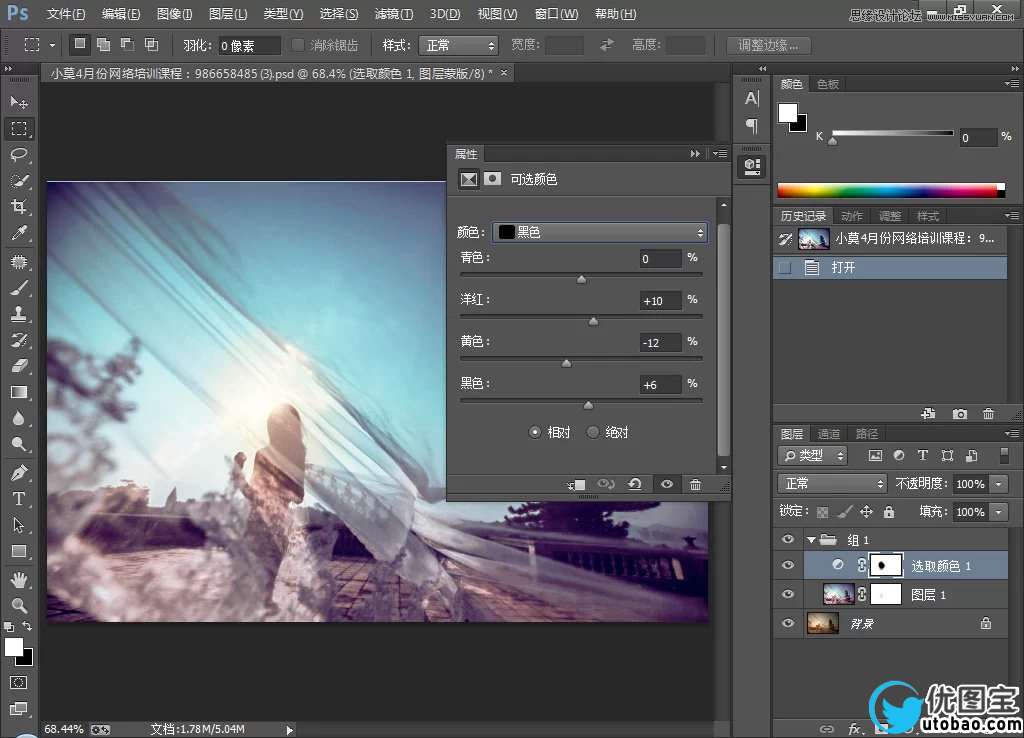Image resolution: width=1024 pixels, height=738 pixels.
Task: Open the 文件 menu
Action: click(x=66, y=14)
